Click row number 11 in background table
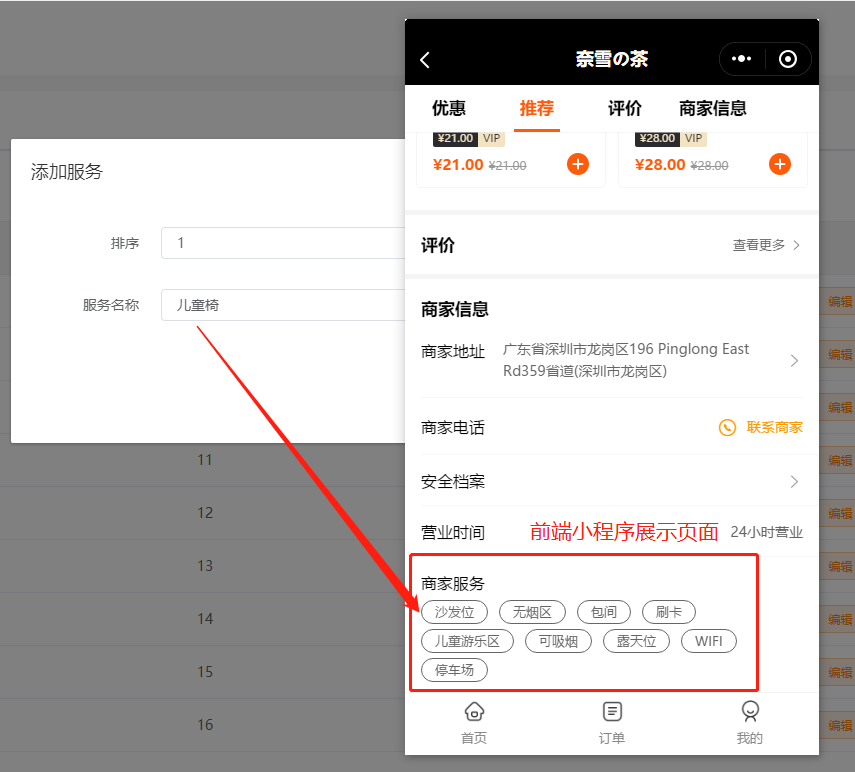The height and width of the screenshot is (772, 855). click(205, 460)
